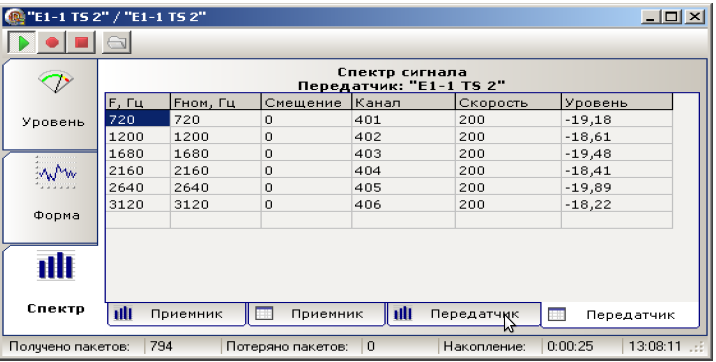This screenshot has width=716, height=362.
Task: Click channel cell 402
Action: click(x=403, y=136)
